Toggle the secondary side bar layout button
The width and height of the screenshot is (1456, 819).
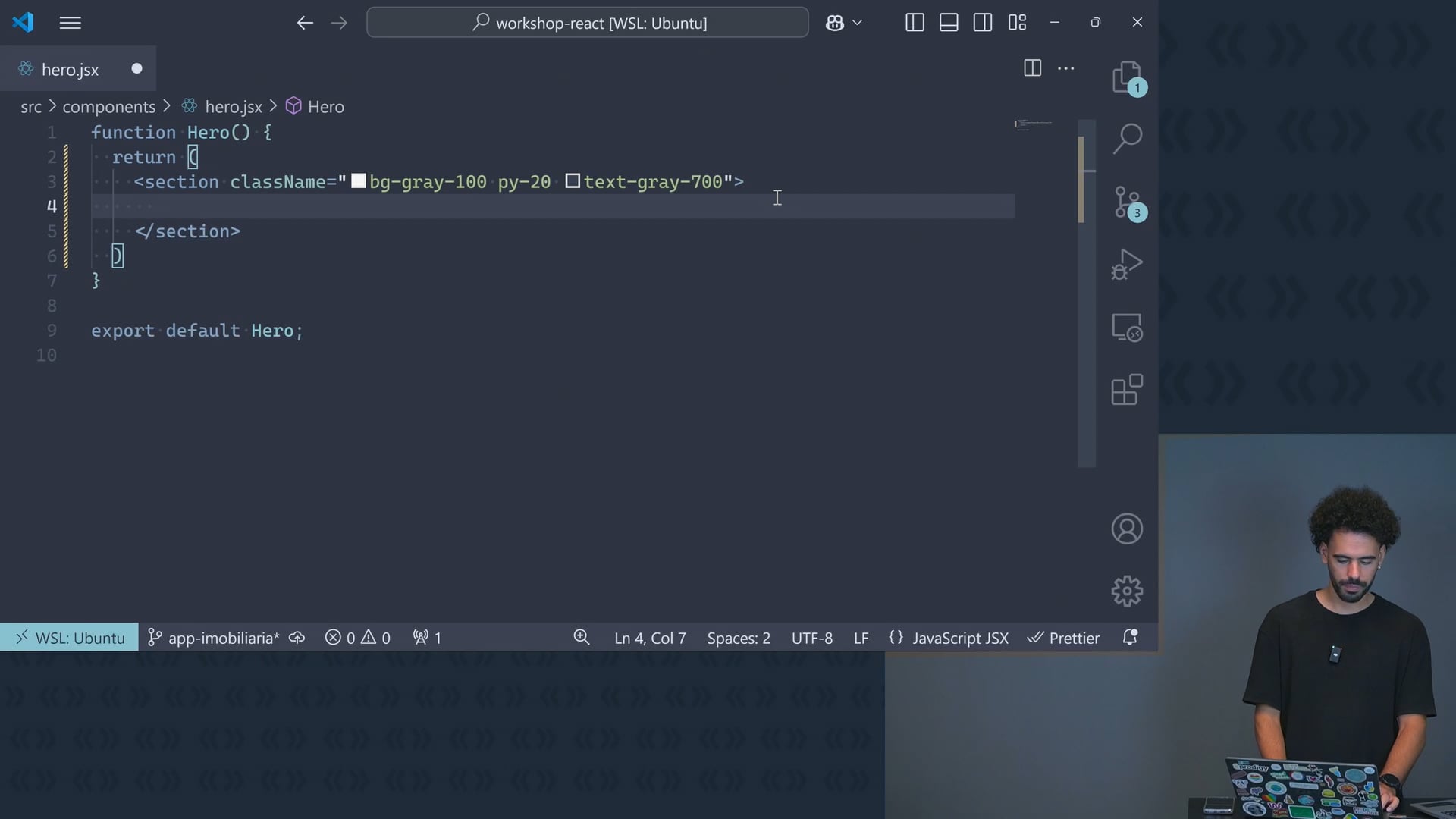pos(983,23)
